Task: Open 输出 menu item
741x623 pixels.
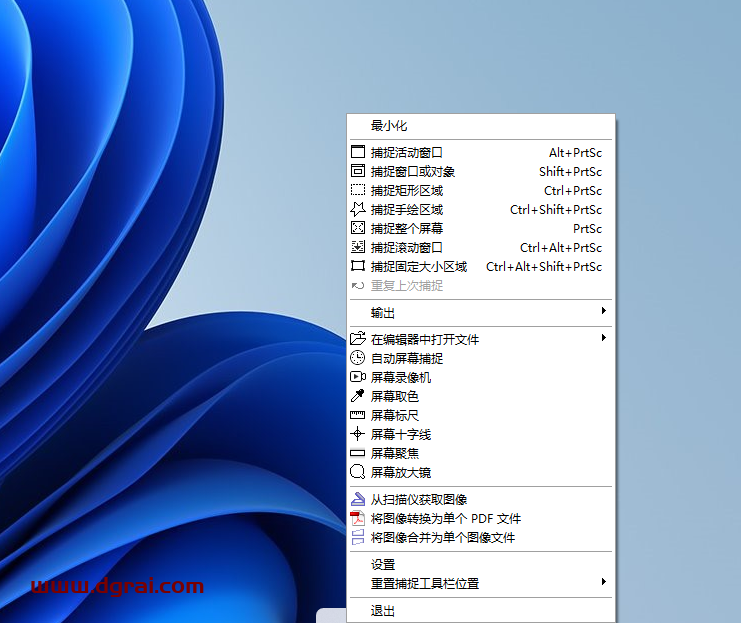Action: pyautogui.click(x=481, y=313)
